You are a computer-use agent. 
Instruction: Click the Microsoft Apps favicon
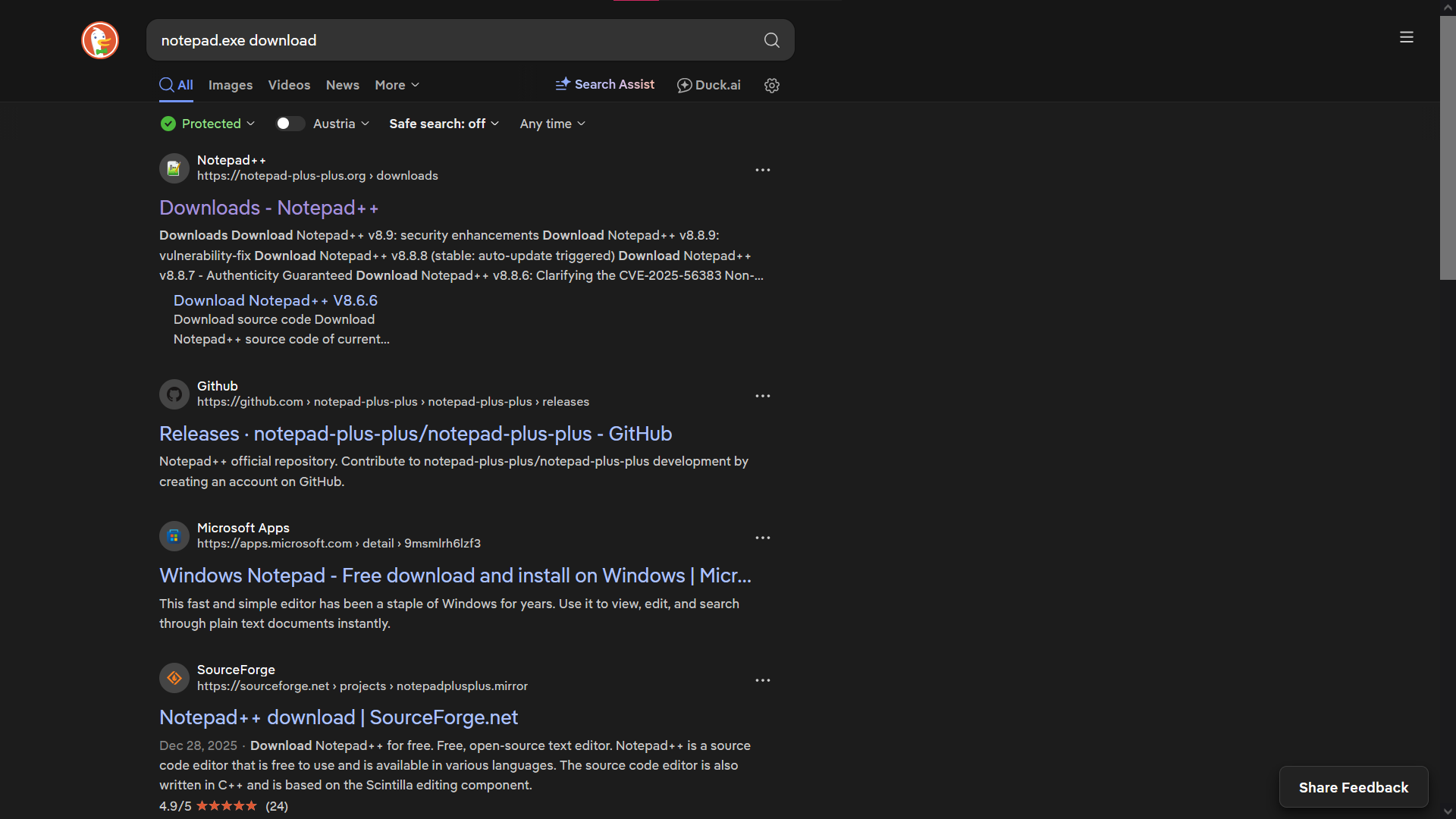tap(174, 536)
